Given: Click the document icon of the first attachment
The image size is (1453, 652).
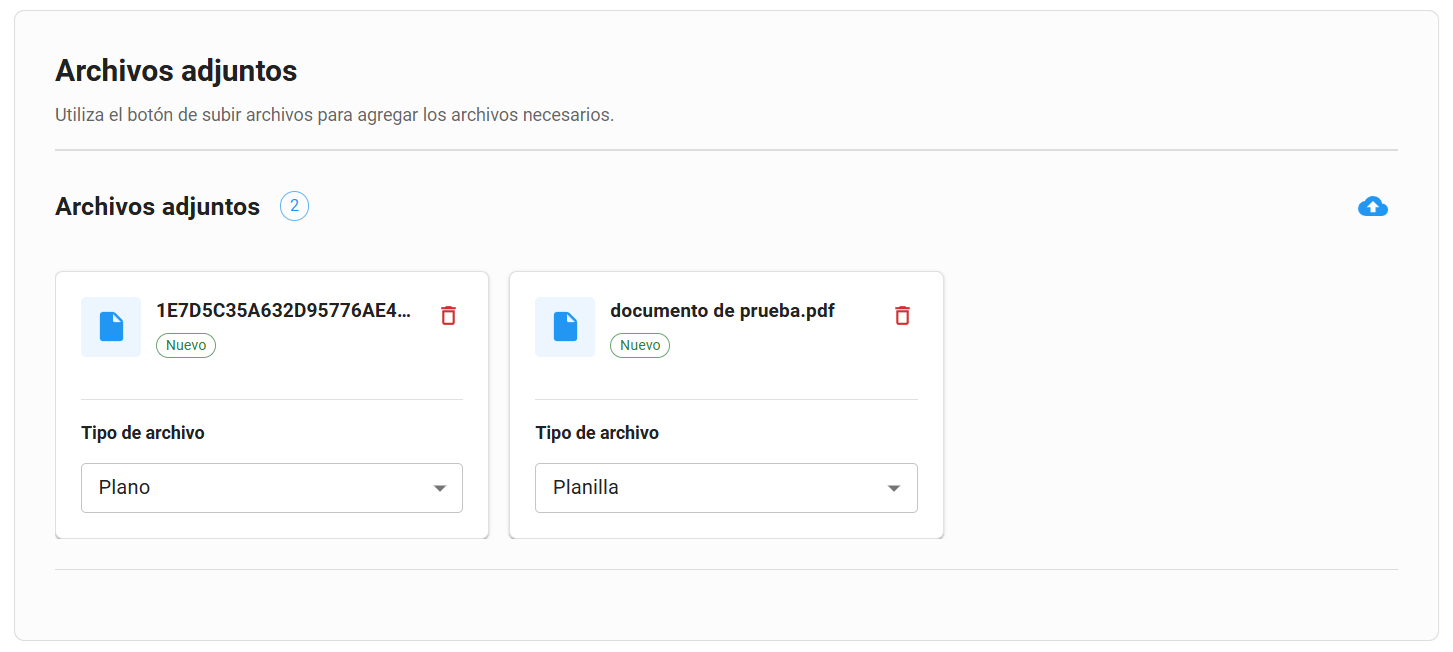Looking at the screenshot, I should point(111,327).
